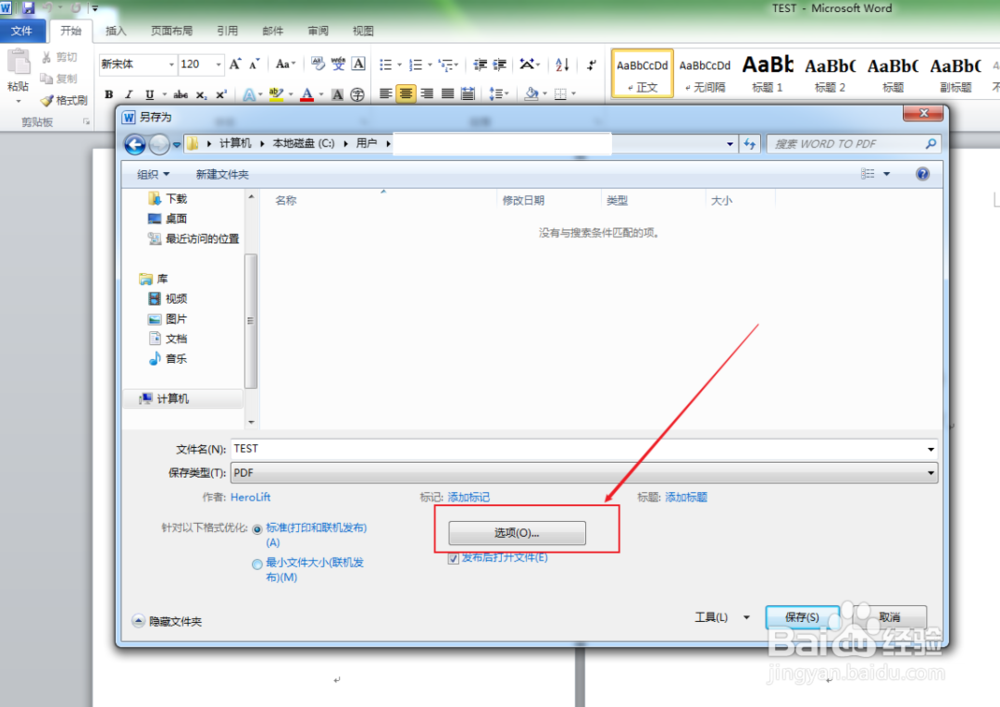Click Format Painter in clipboard group
Viewport: 1000px width, 707px height.
[64, 100]
